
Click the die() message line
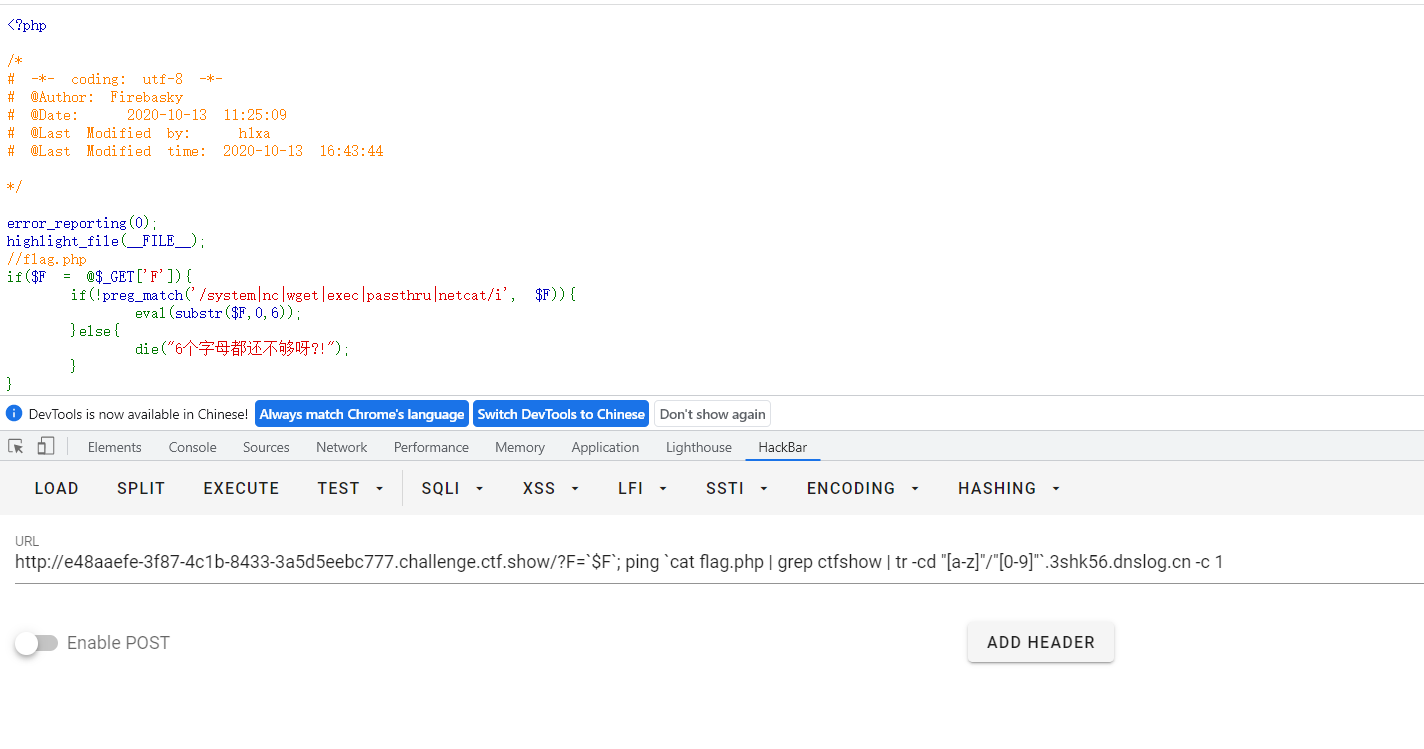pos(243,349)
